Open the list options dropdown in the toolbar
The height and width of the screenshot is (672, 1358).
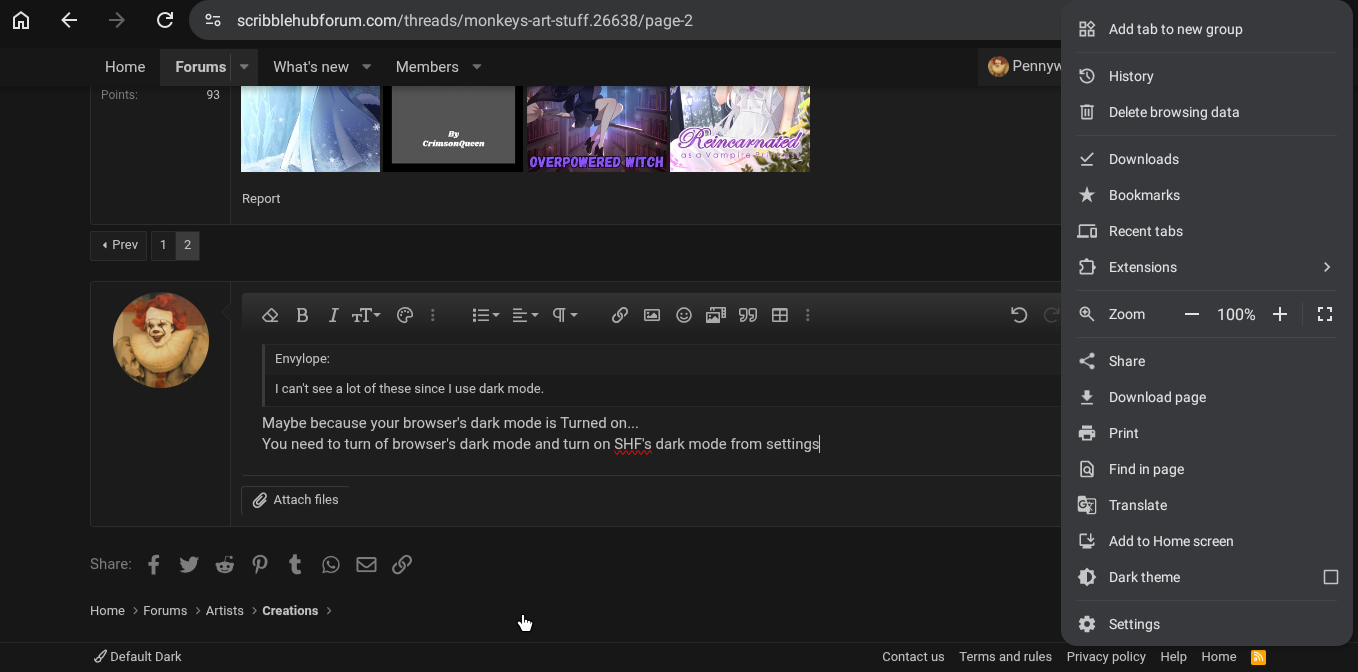click(x=485, y=315)
